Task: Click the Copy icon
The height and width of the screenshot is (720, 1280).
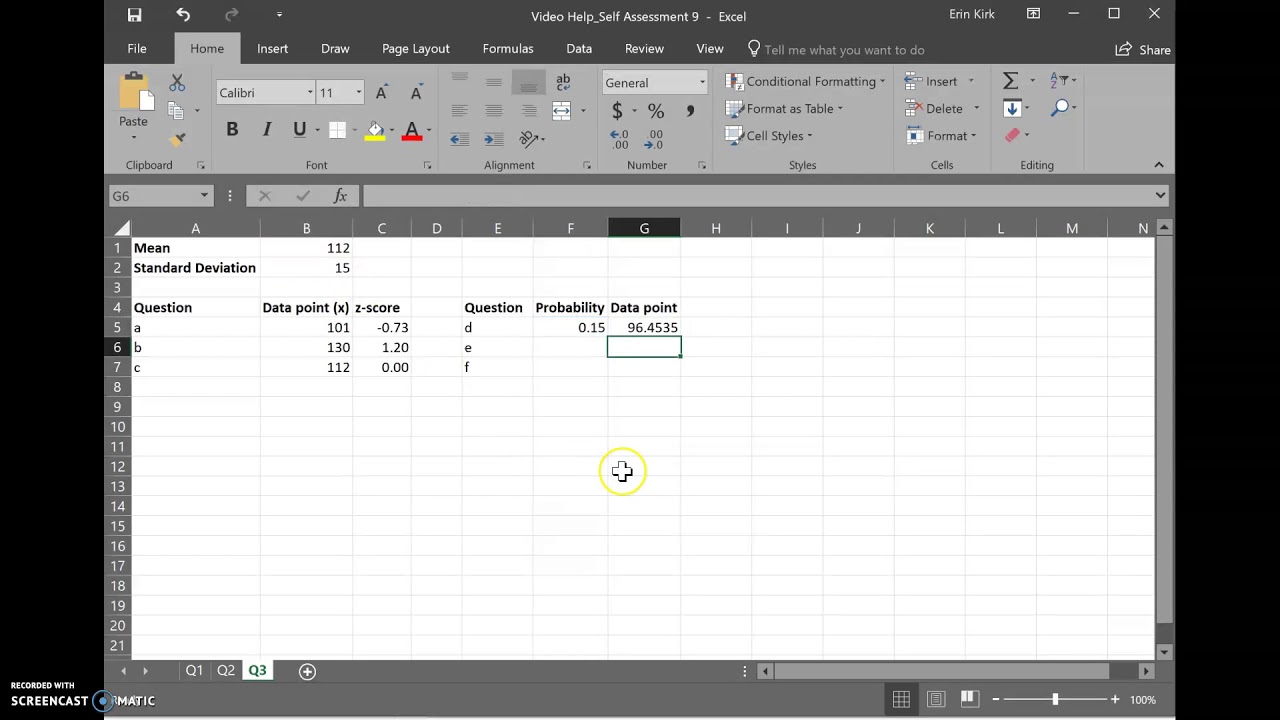Action: tap(176, 110)
